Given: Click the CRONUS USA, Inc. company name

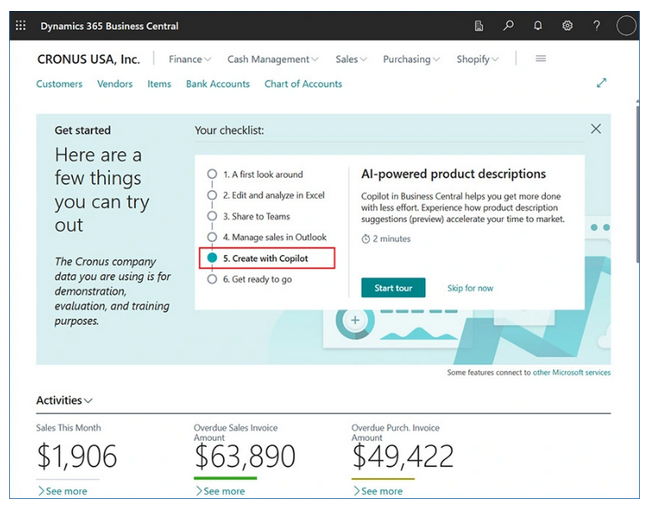Looking at the screenshot, I should [x=88, y=59].
